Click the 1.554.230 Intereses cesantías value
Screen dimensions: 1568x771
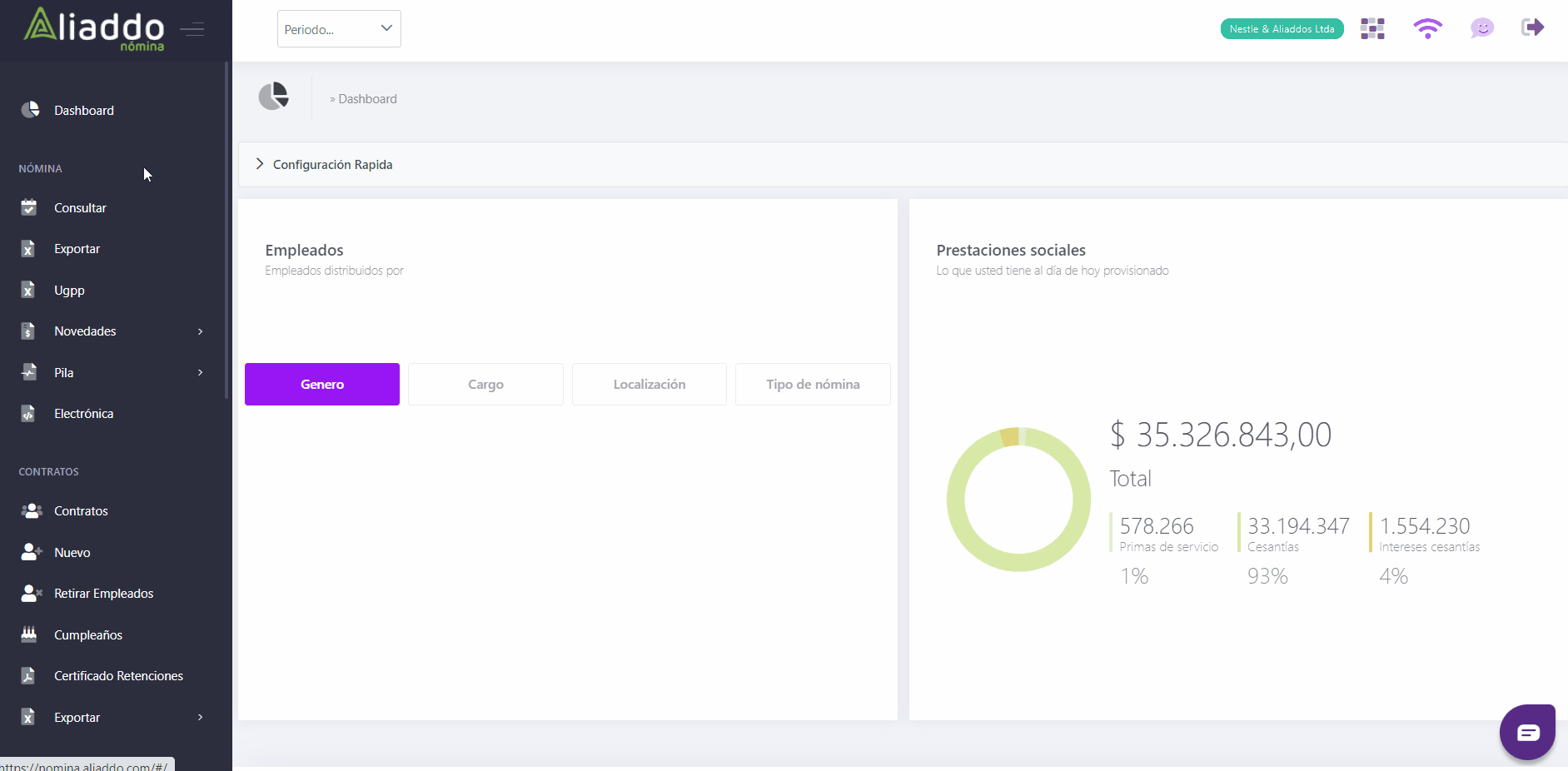point(1425,526)
